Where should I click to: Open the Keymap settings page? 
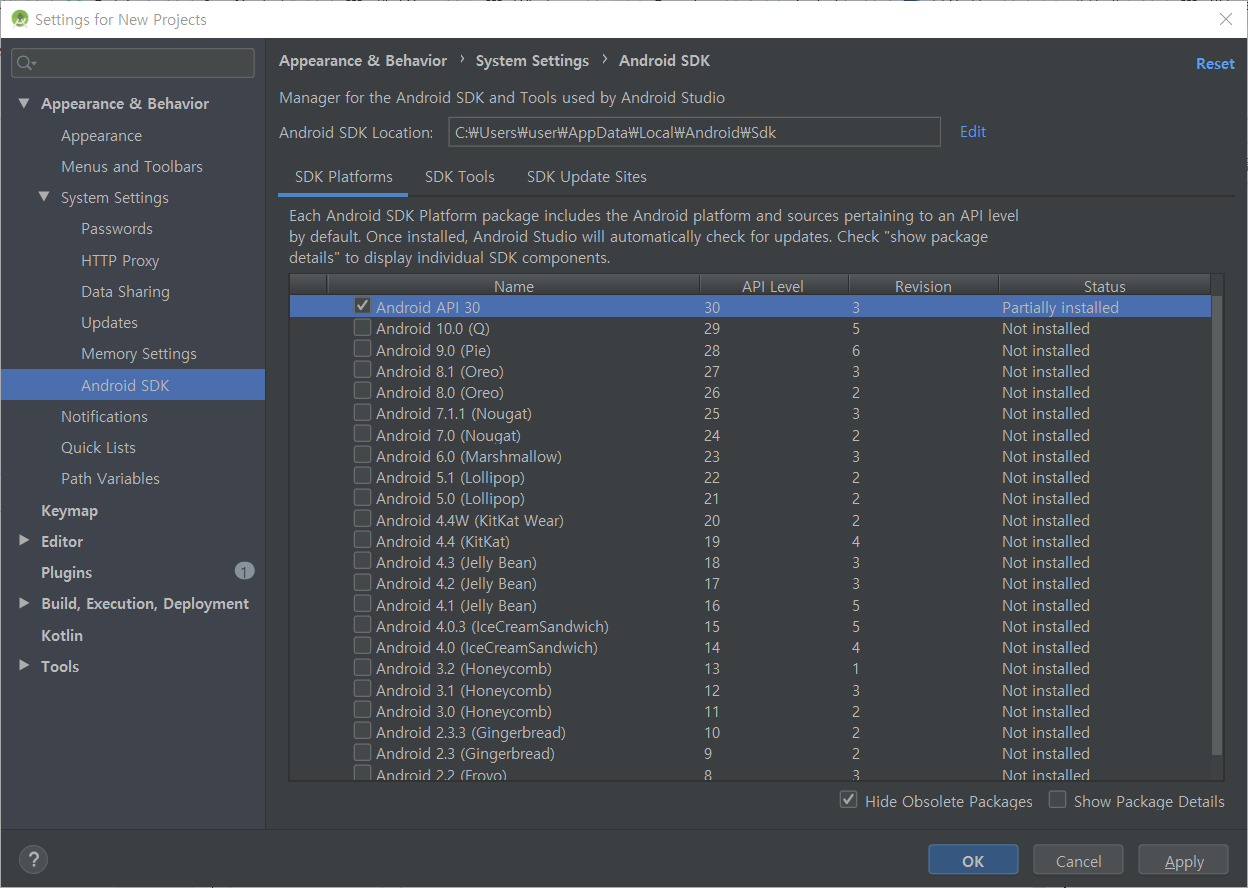69,510
